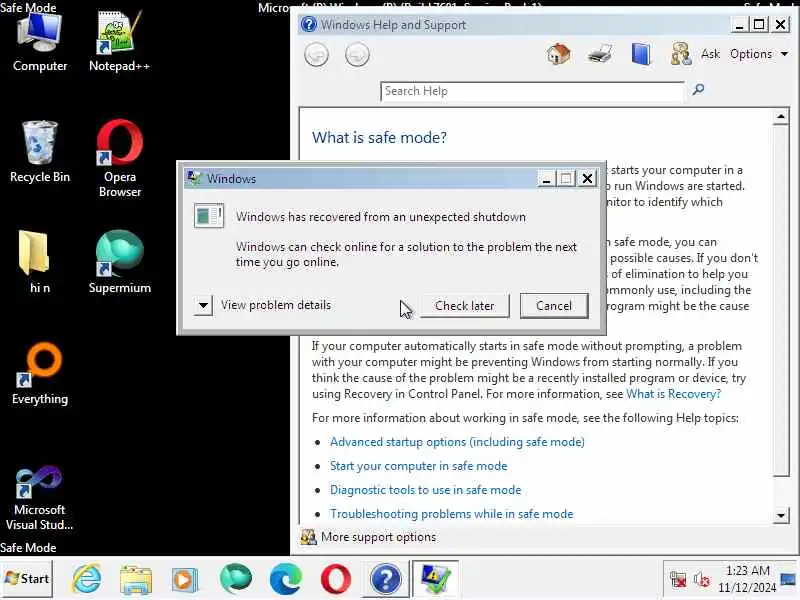Click the Print icon in Help toolbar

[600, 54]
